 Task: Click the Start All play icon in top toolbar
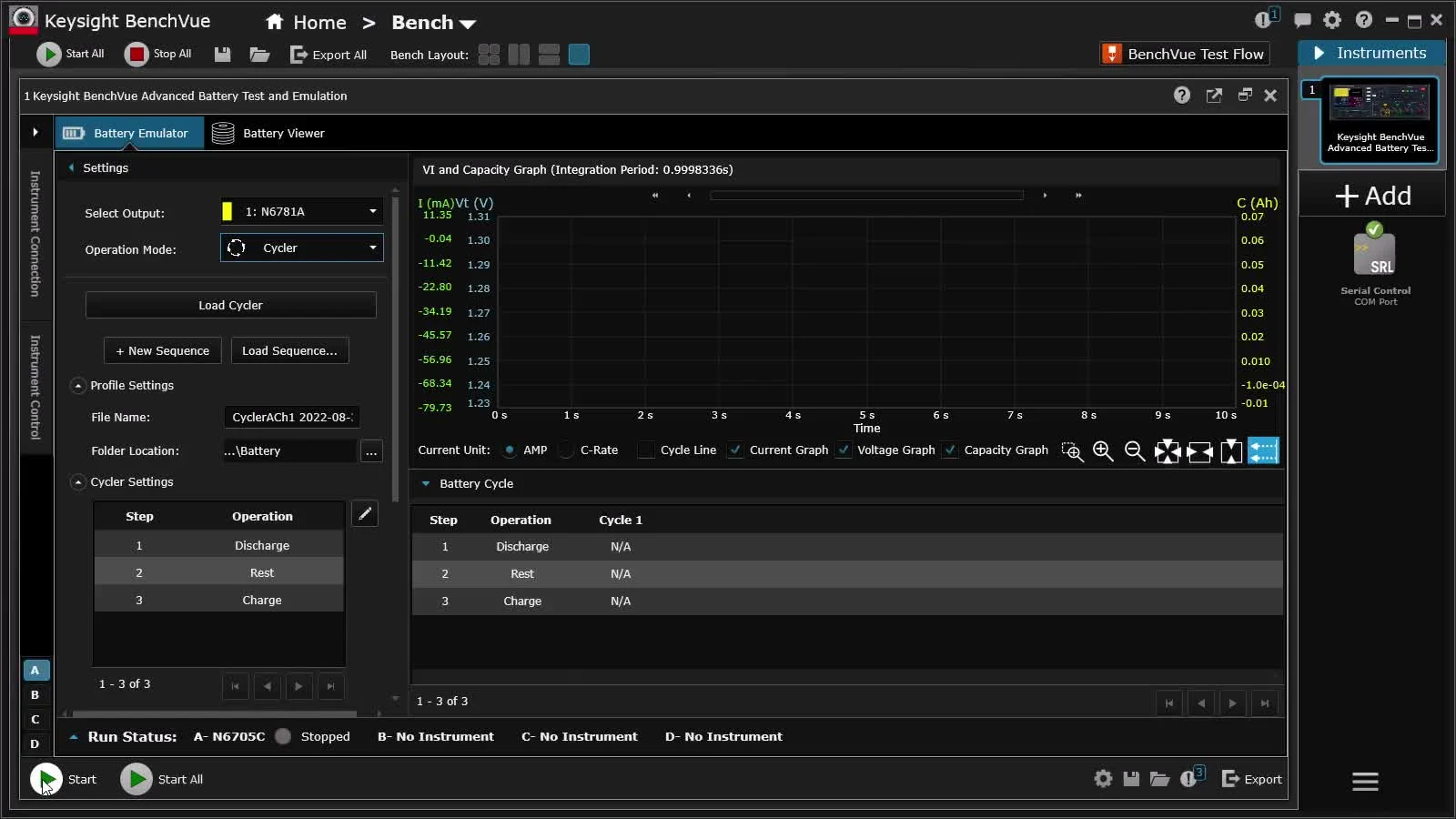click(x=48, y=55)
